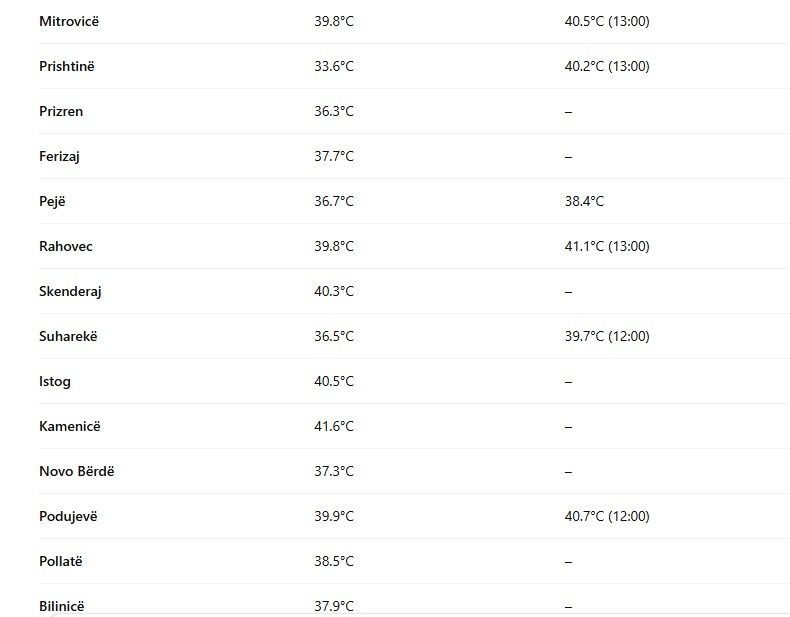This screenshot has height=617, width=790.
Task: Select the Suharekë row label
Action: (x=68, y=336)
